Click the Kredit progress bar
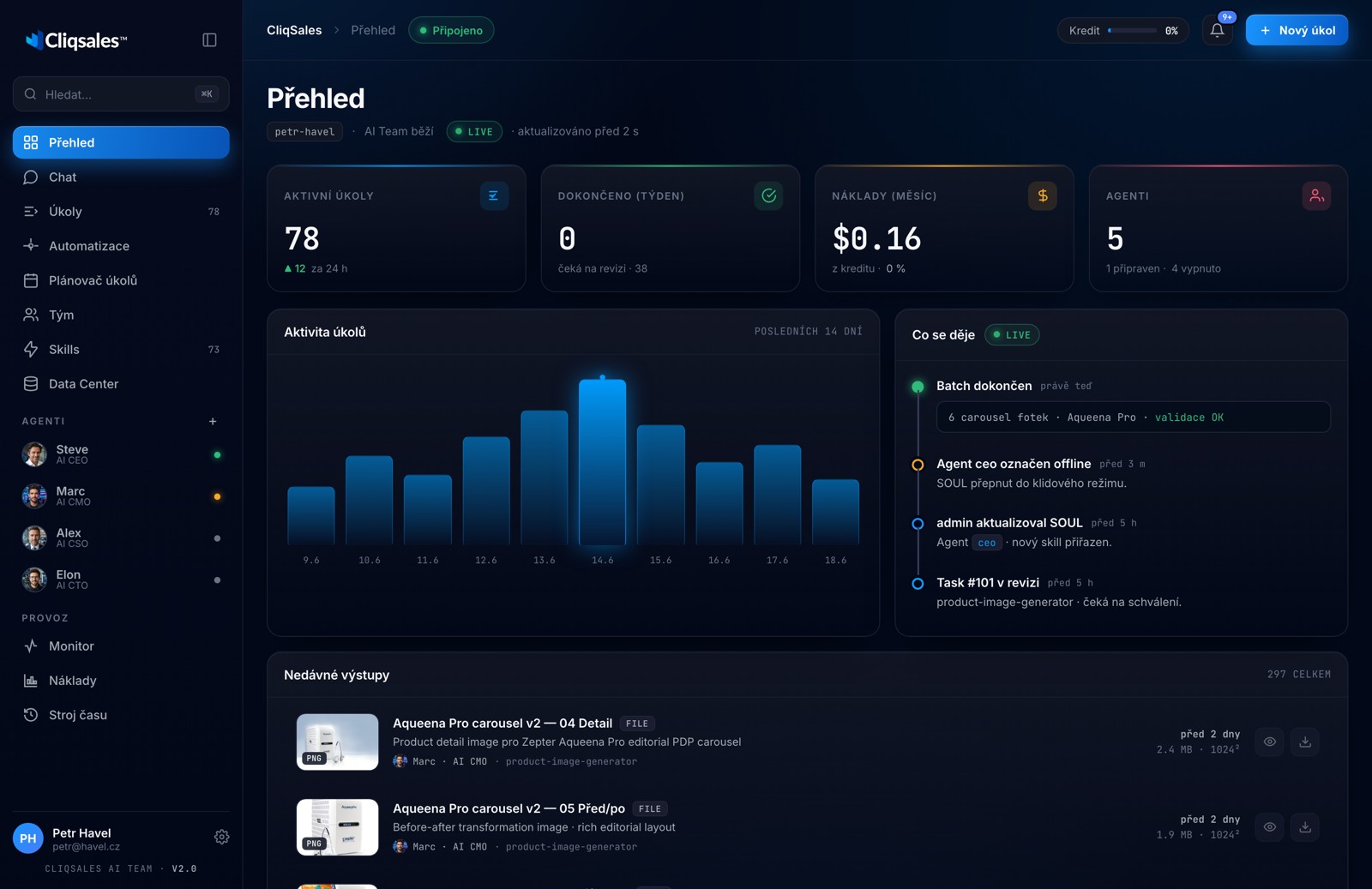The height and width of the screenshot is (889, 1372). coord(1132,31)
